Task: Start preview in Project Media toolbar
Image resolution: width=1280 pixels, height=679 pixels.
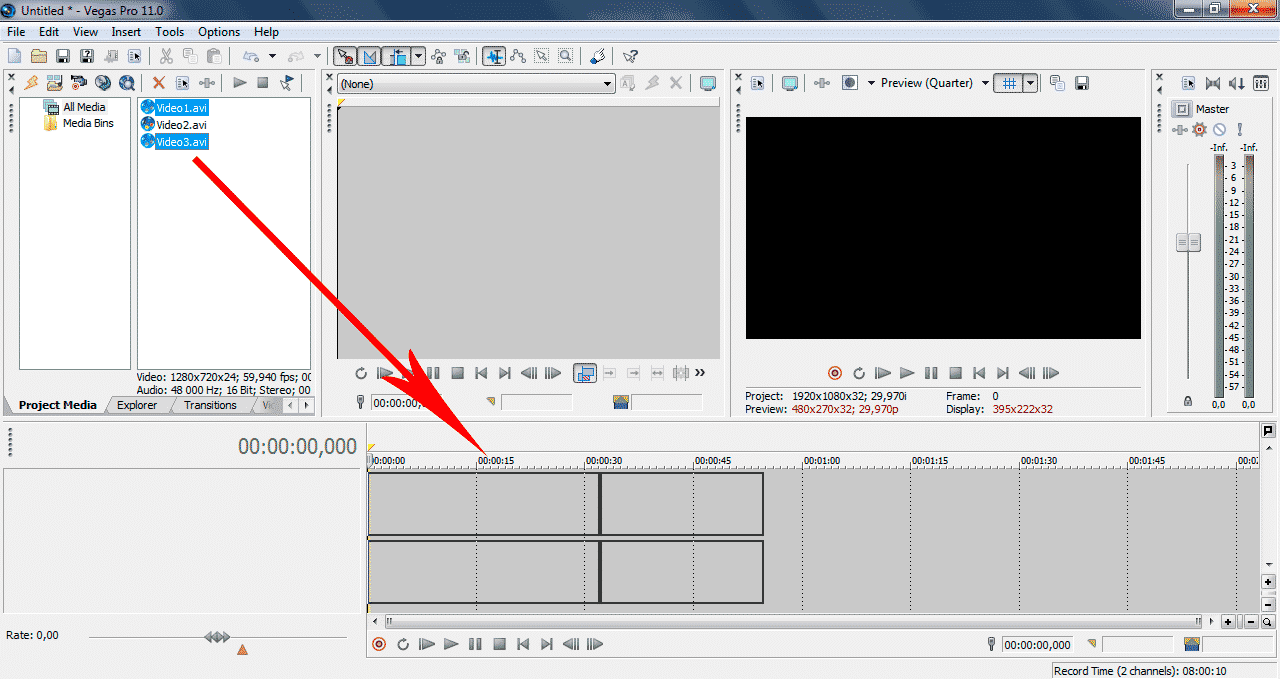Action: click(x=240, y=83)
